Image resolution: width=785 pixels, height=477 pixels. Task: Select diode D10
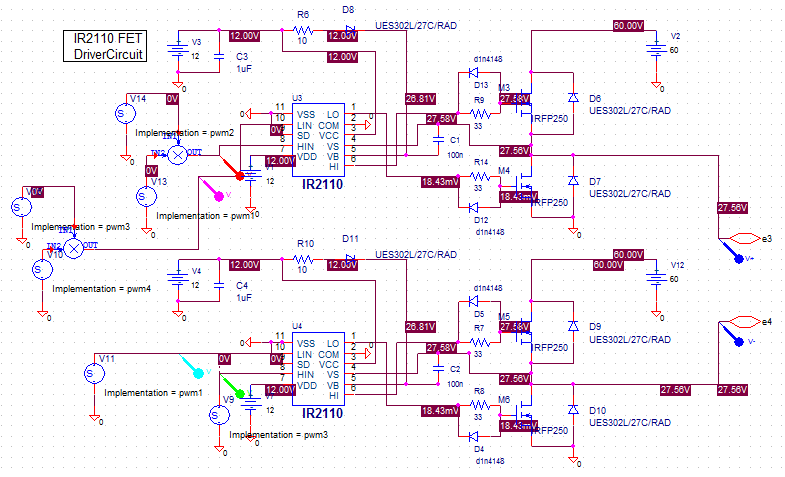click(x=573, y=409)
